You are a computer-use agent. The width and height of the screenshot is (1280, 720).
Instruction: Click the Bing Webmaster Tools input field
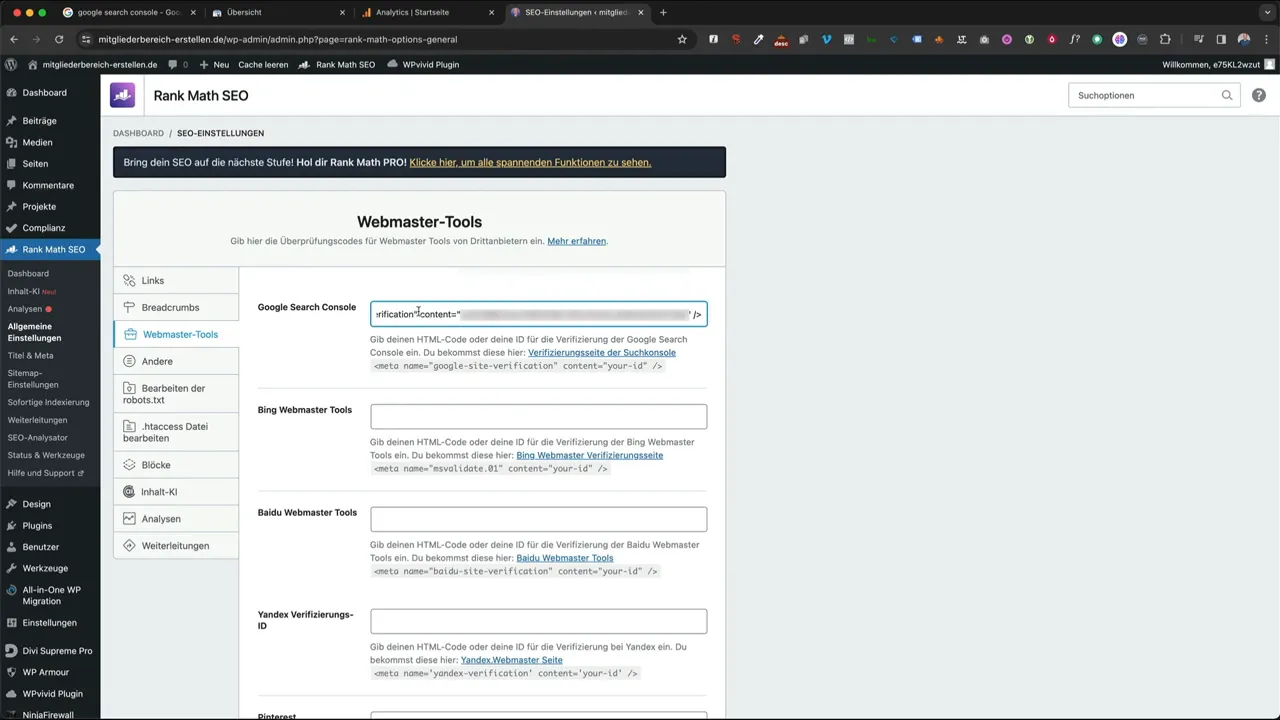tap(538, 416)
